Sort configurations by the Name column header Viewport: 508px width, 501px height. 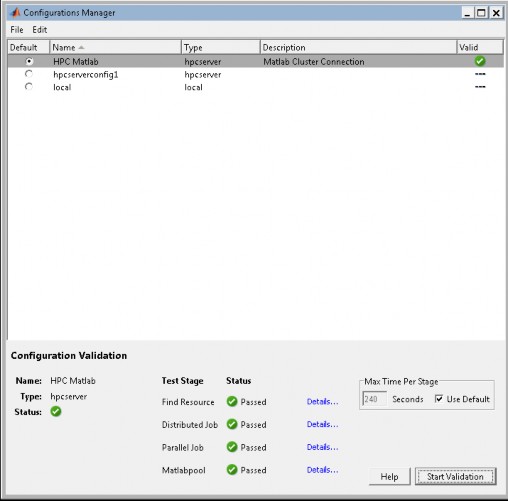115,47
